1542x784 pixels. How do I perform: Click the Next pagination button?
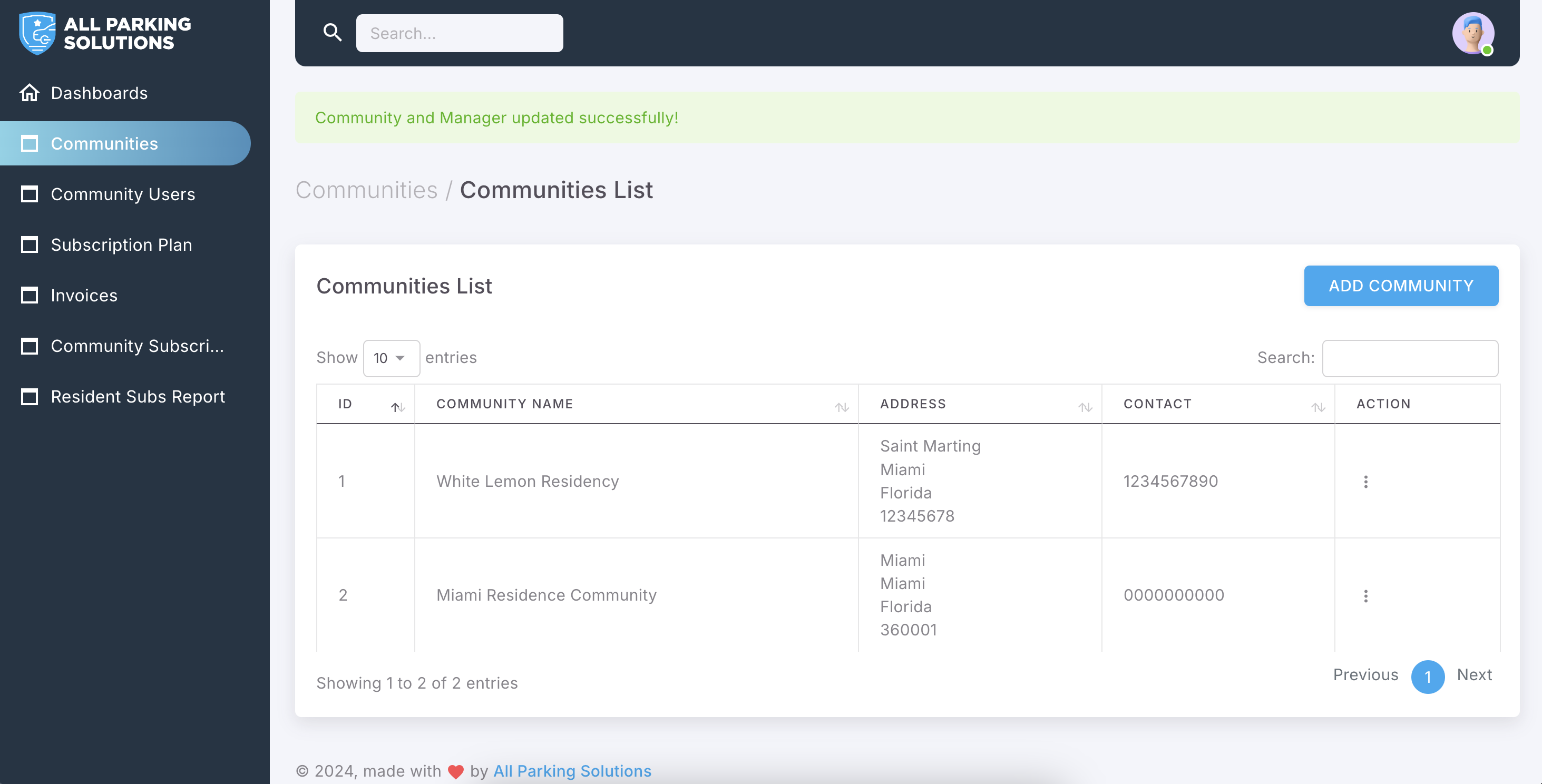[x=1474, y=675]
